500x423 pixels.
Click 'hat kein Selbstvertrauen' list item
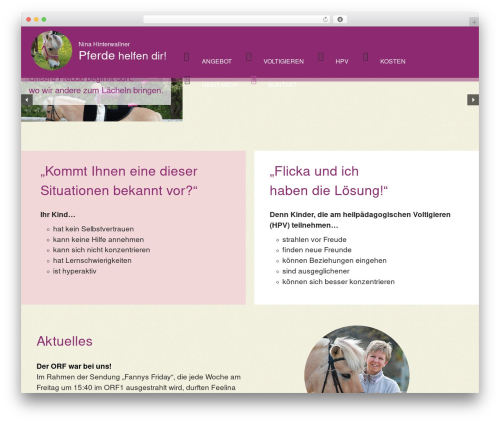93,229
